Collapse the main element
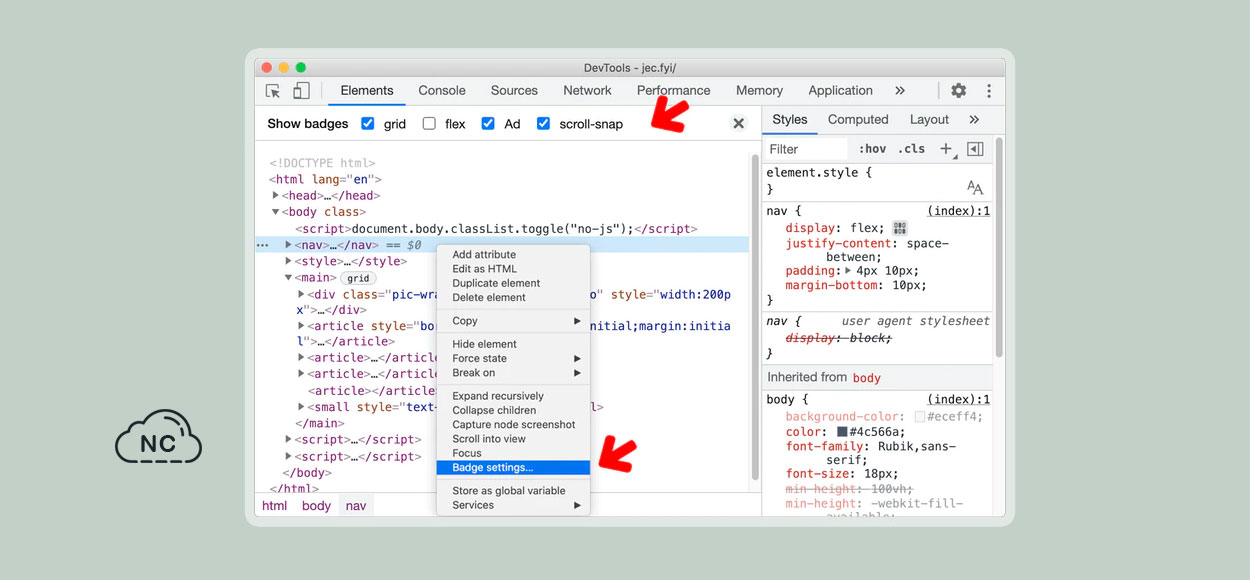 [288, 278]
